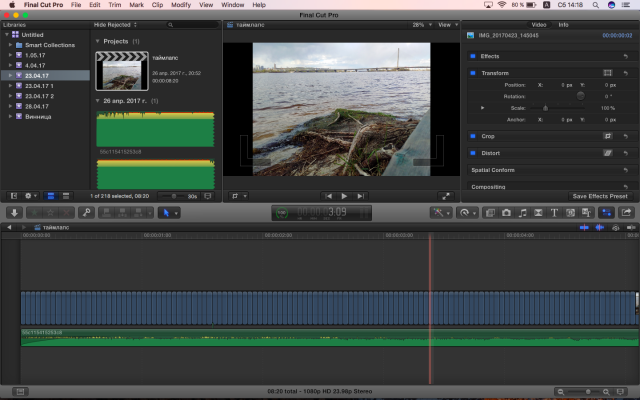Toggle the Inspector panel button

click(x=607, y=213)
